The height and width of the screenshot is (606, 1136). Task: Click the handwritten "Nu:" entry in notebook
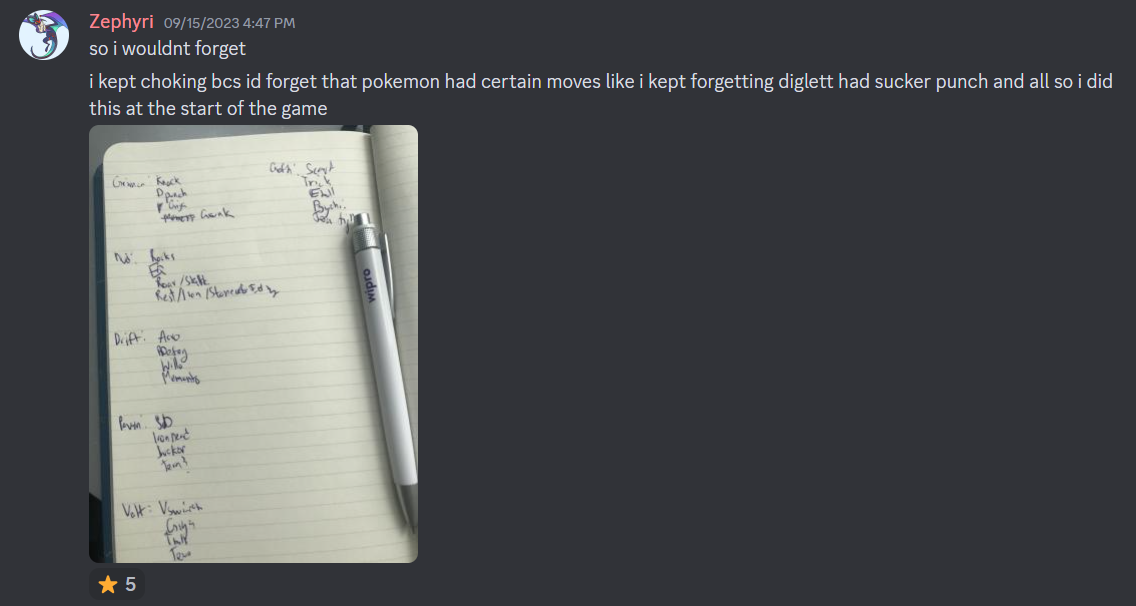coord(123,257)
